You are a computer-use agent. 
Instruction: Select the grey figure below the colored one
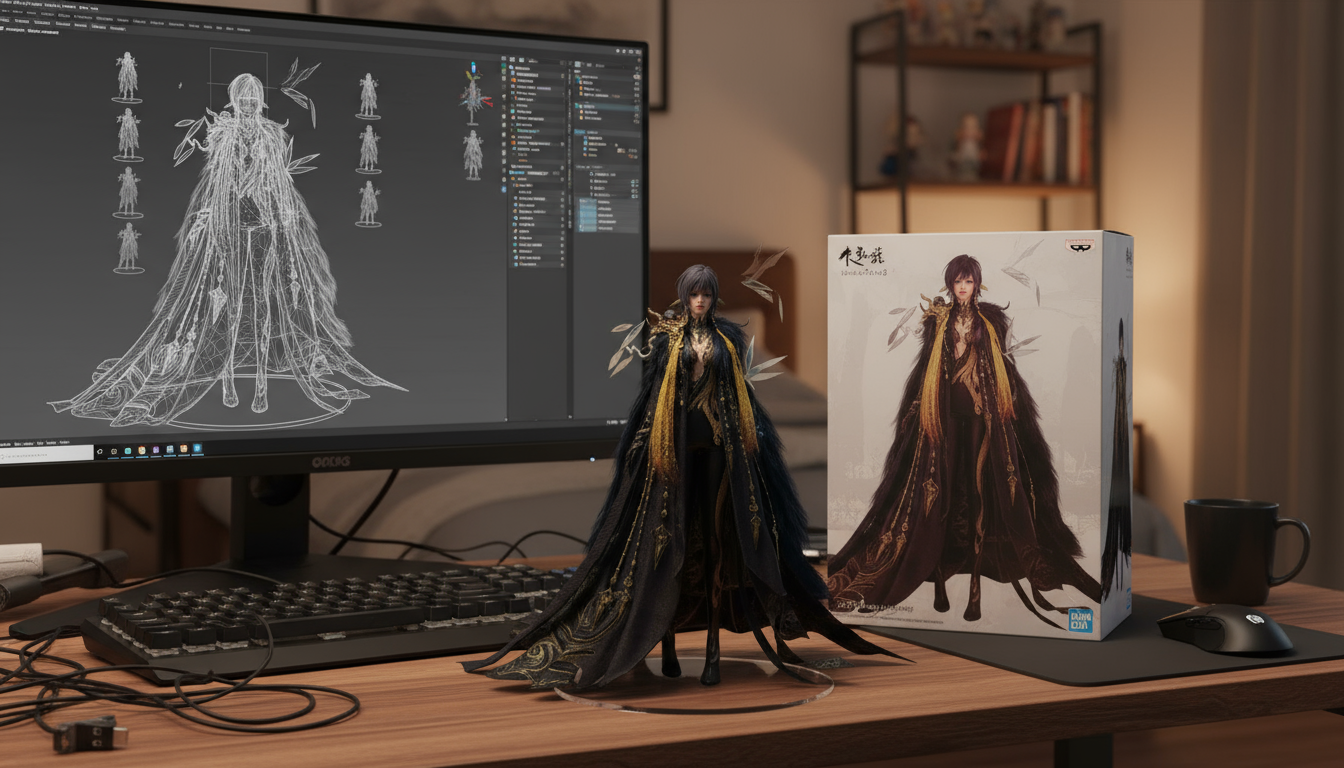[473, 155]
